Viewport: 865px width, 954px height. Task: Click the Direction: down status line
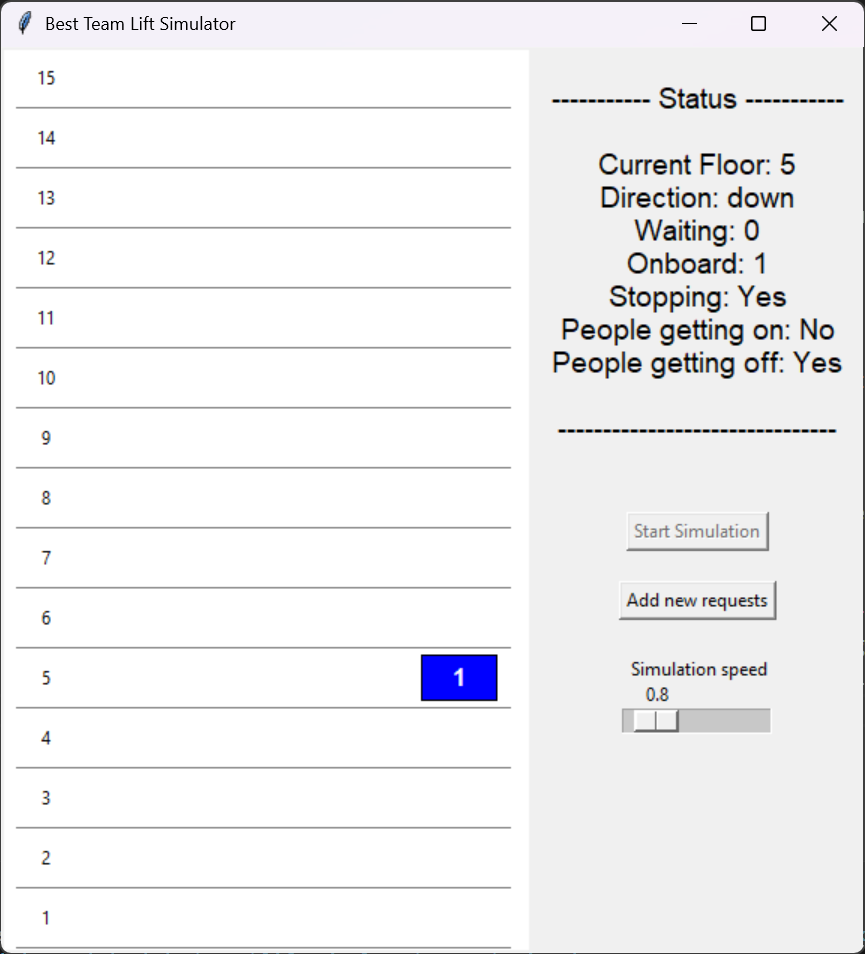(x=696, y=197)
